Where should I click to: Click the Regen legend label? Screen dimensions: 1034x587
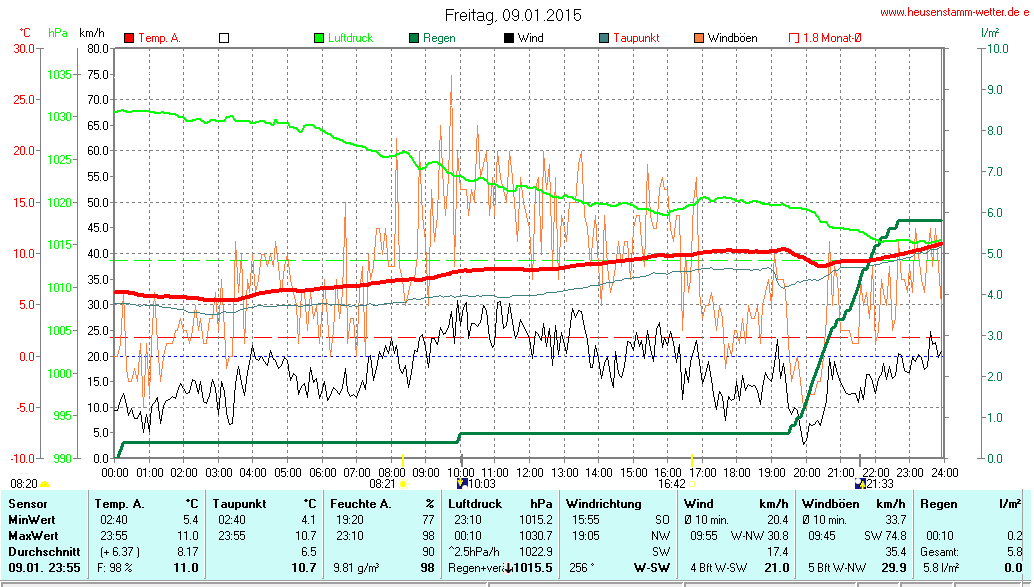tap(440, 38)
